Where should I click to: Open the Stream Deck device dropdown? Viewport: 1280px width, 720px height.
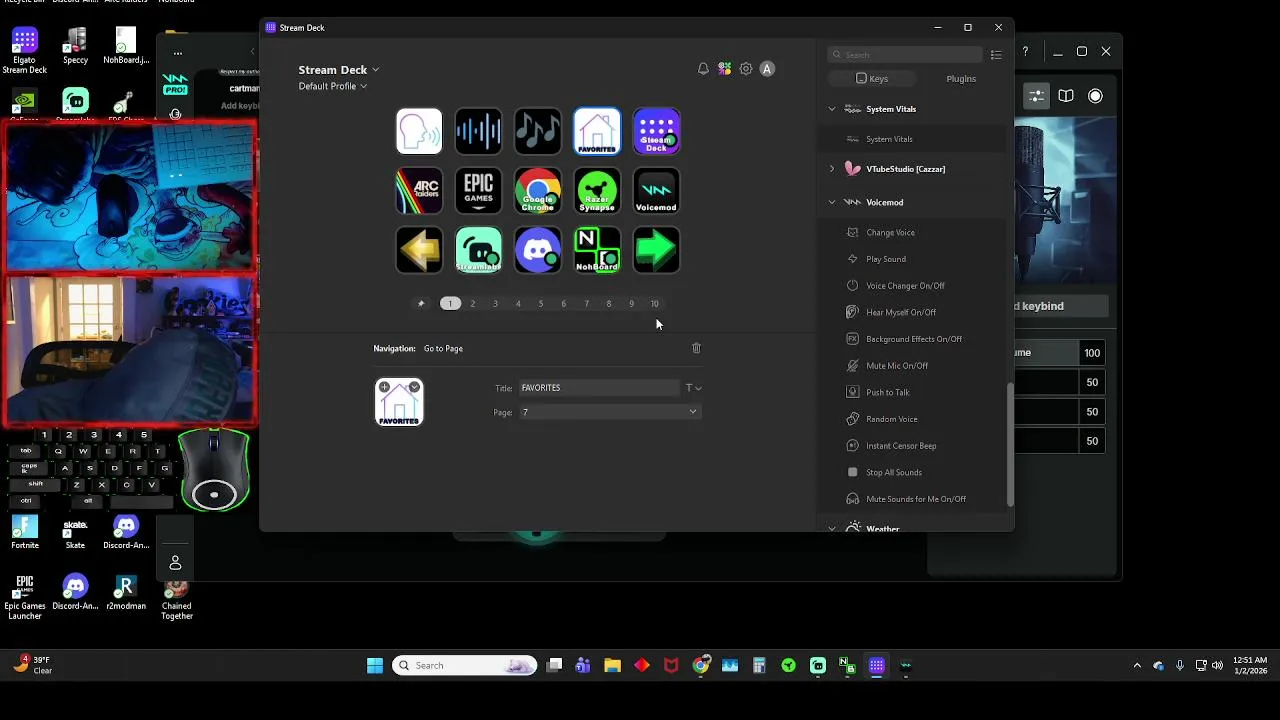tap(339, 70)
